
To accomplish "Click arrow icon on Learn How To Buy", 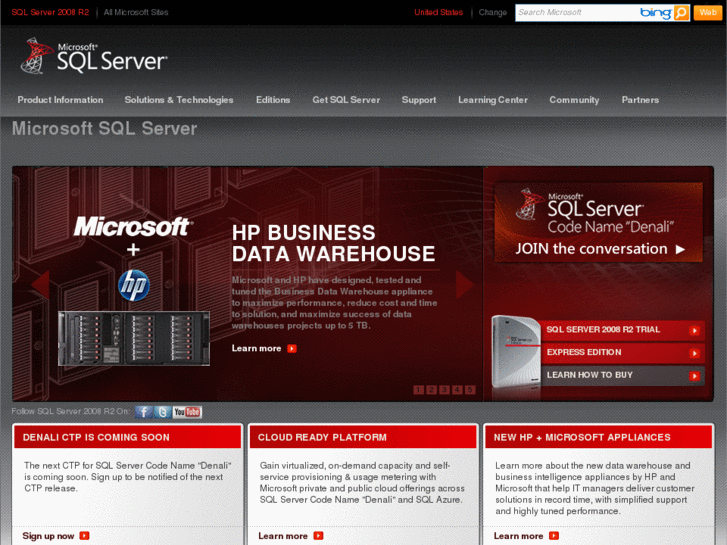I will click(x=694, y=376).
